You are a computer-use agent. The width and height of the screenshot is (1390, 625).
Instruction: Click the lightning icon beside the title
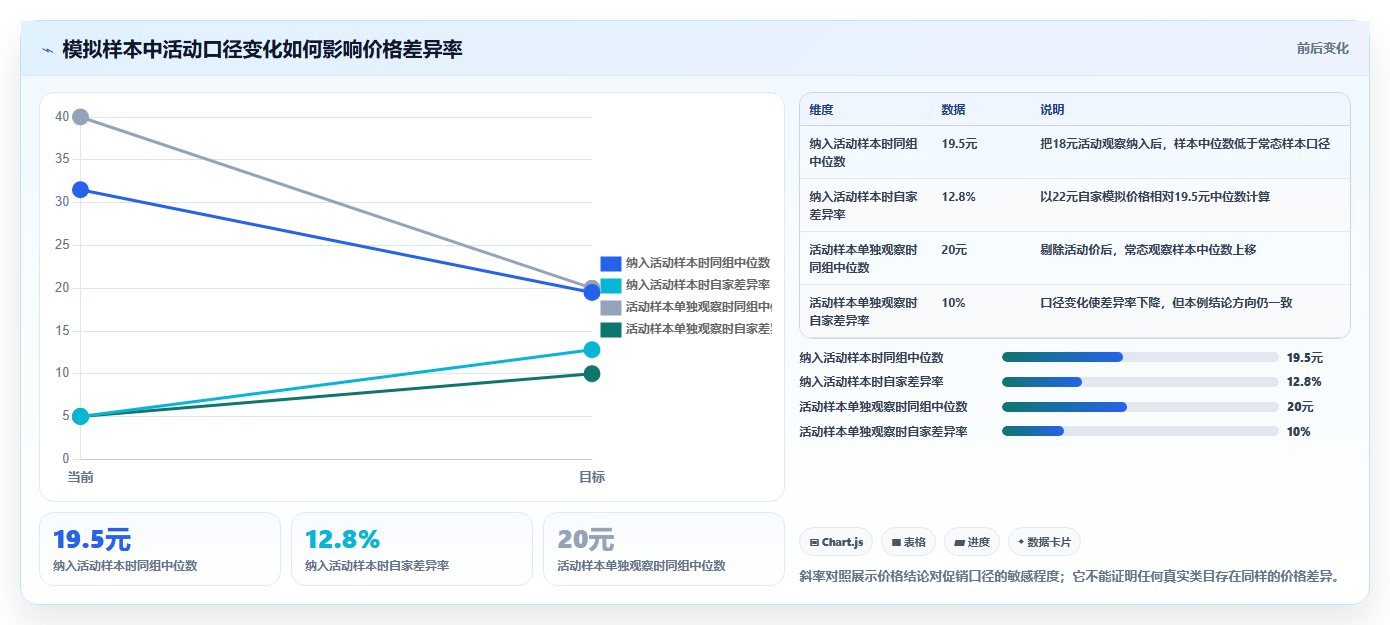(47, 50)
